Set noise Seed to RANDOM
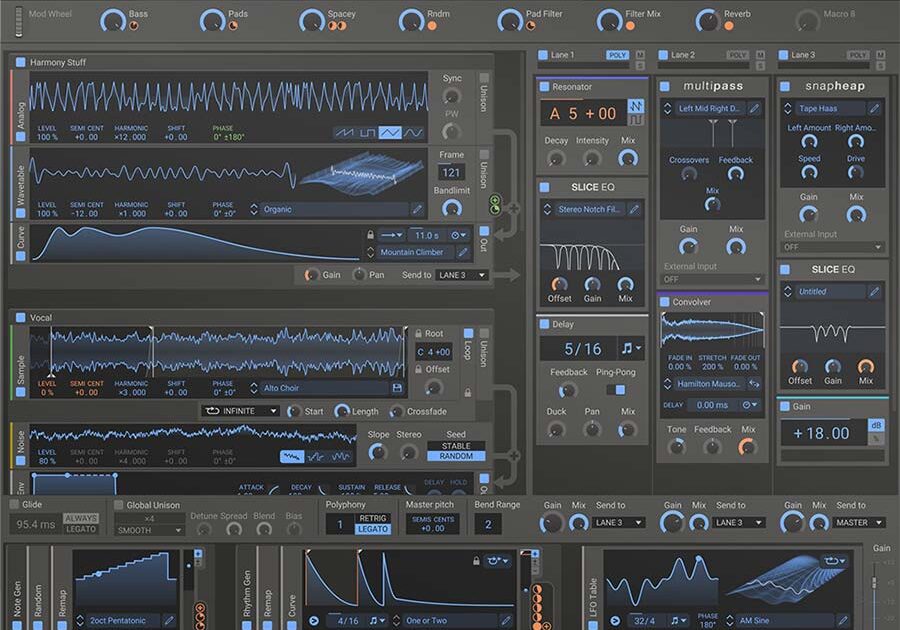 (456, 456)
